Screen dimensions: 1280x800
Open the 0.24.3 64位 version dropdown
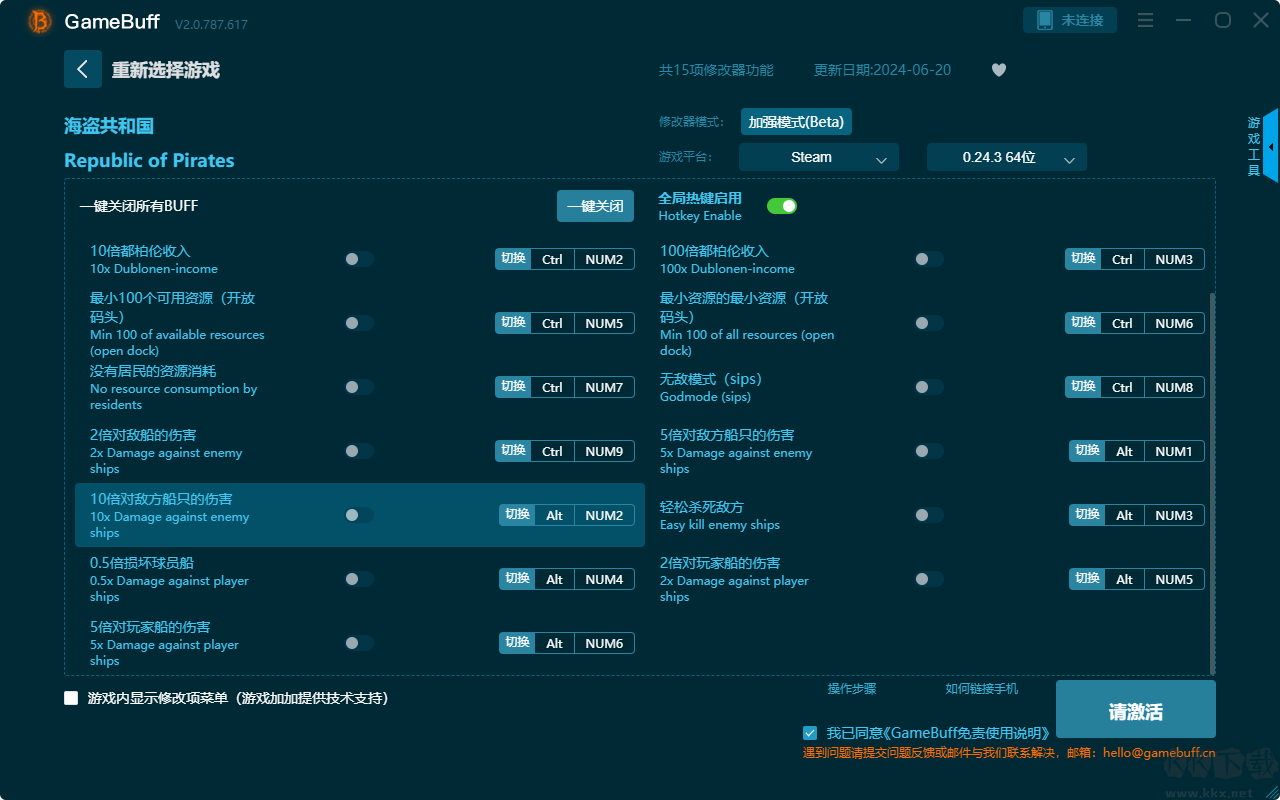tap(1006, 157)
